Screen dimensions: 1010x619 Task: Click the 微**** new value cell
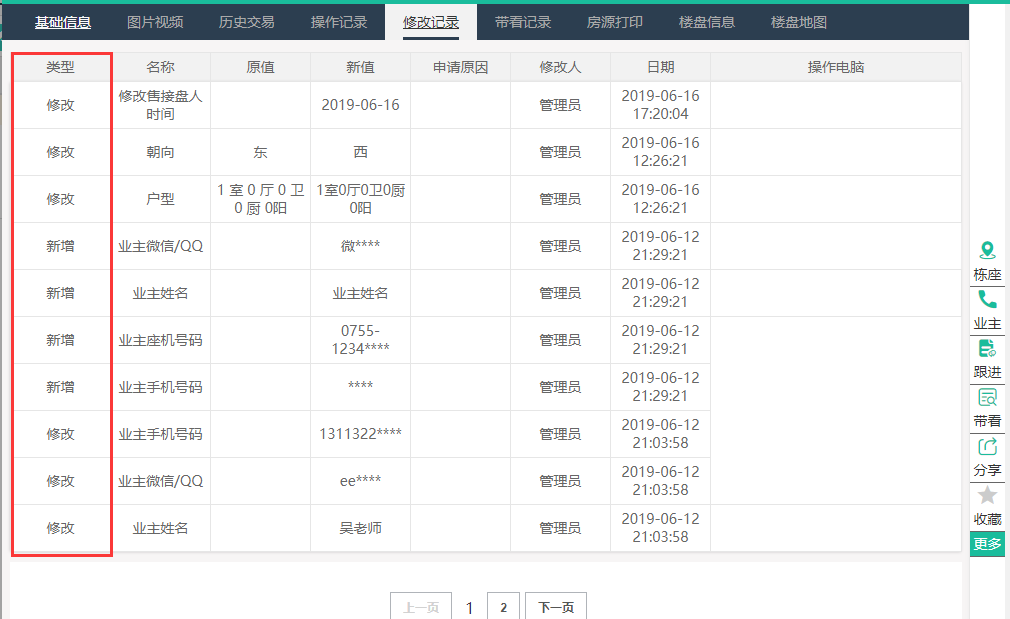coord(360,246)
